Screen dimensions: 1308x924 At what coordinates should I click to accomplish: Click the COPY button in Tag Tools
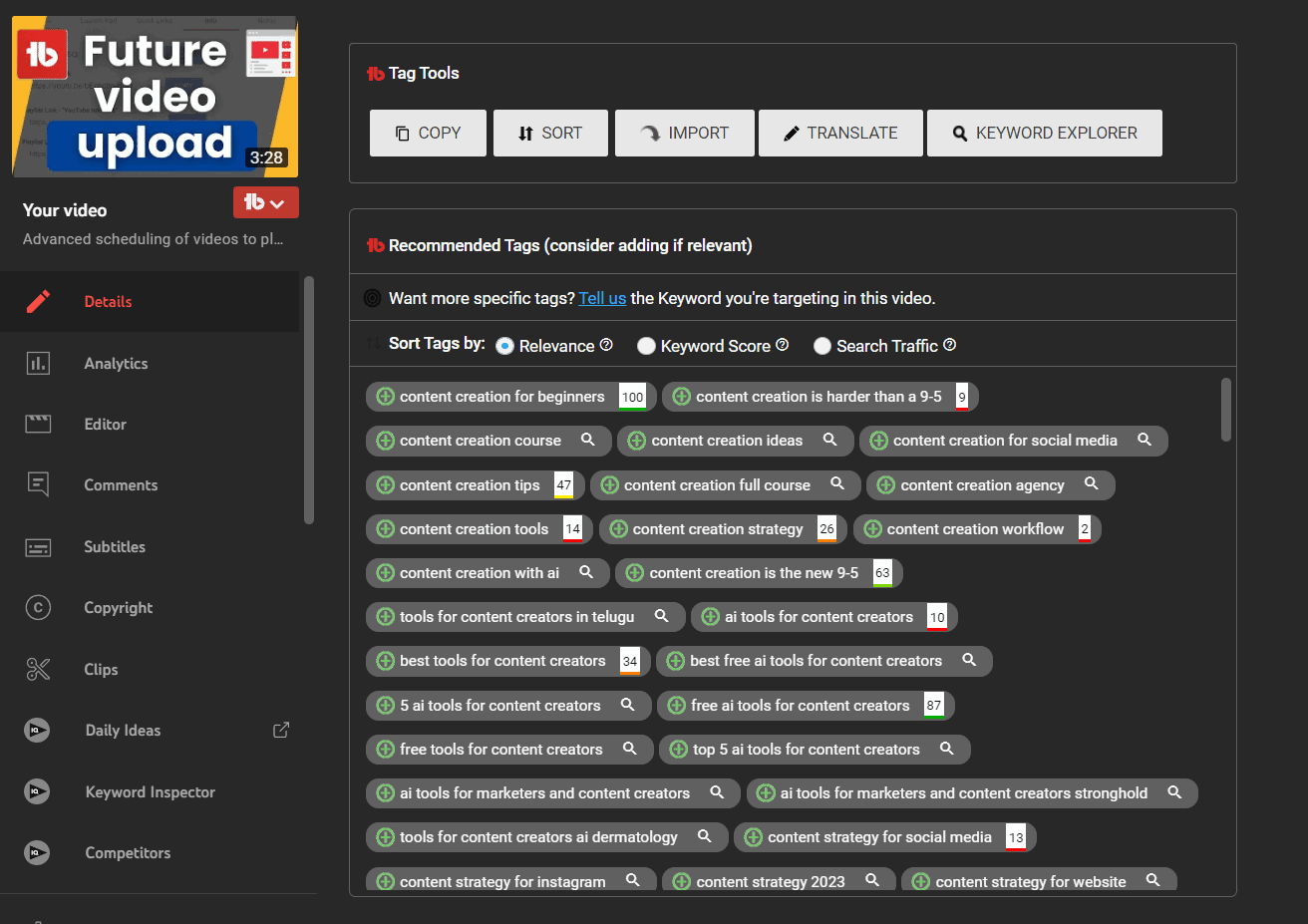coord(428,132)
